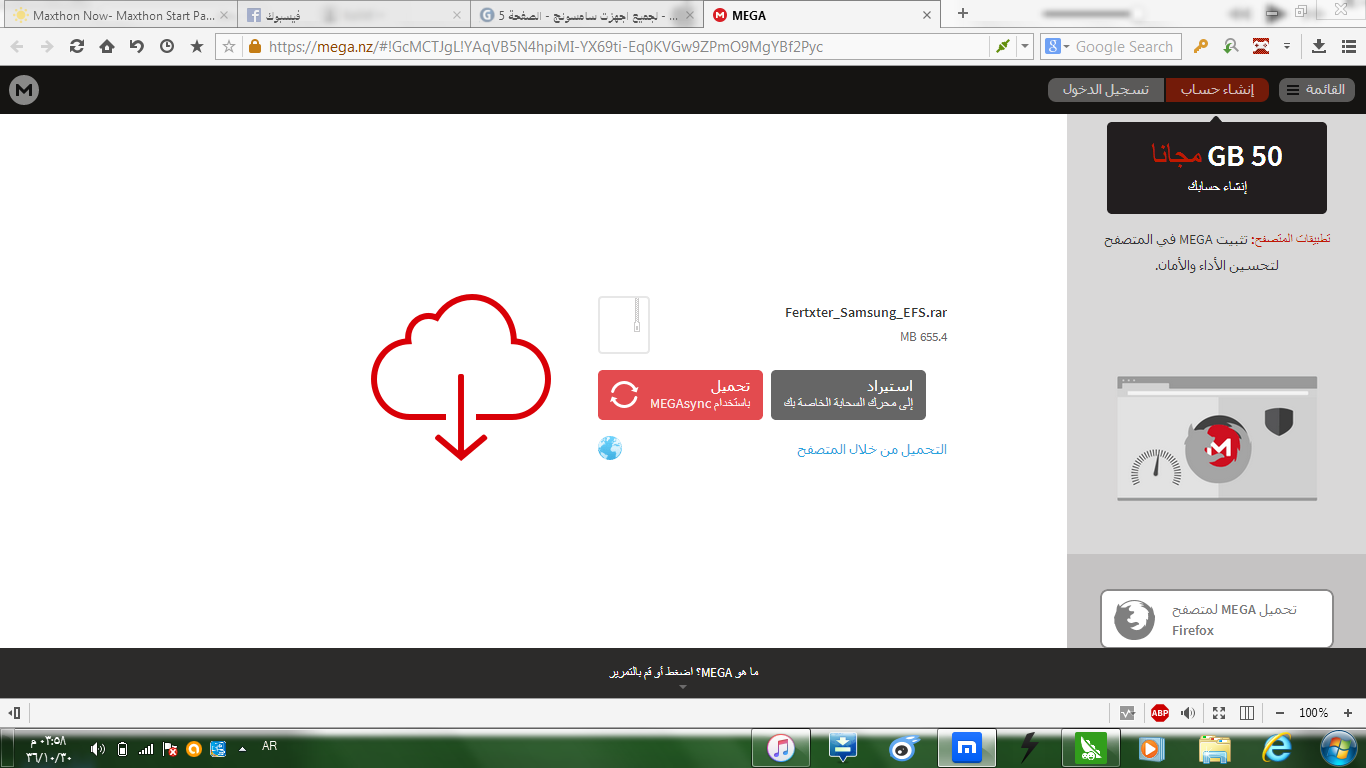This screenshot has height=768, width=1366.
Task: Click the التحميل من خلال المتصفح browser download link
Action: tap(872, 450)
